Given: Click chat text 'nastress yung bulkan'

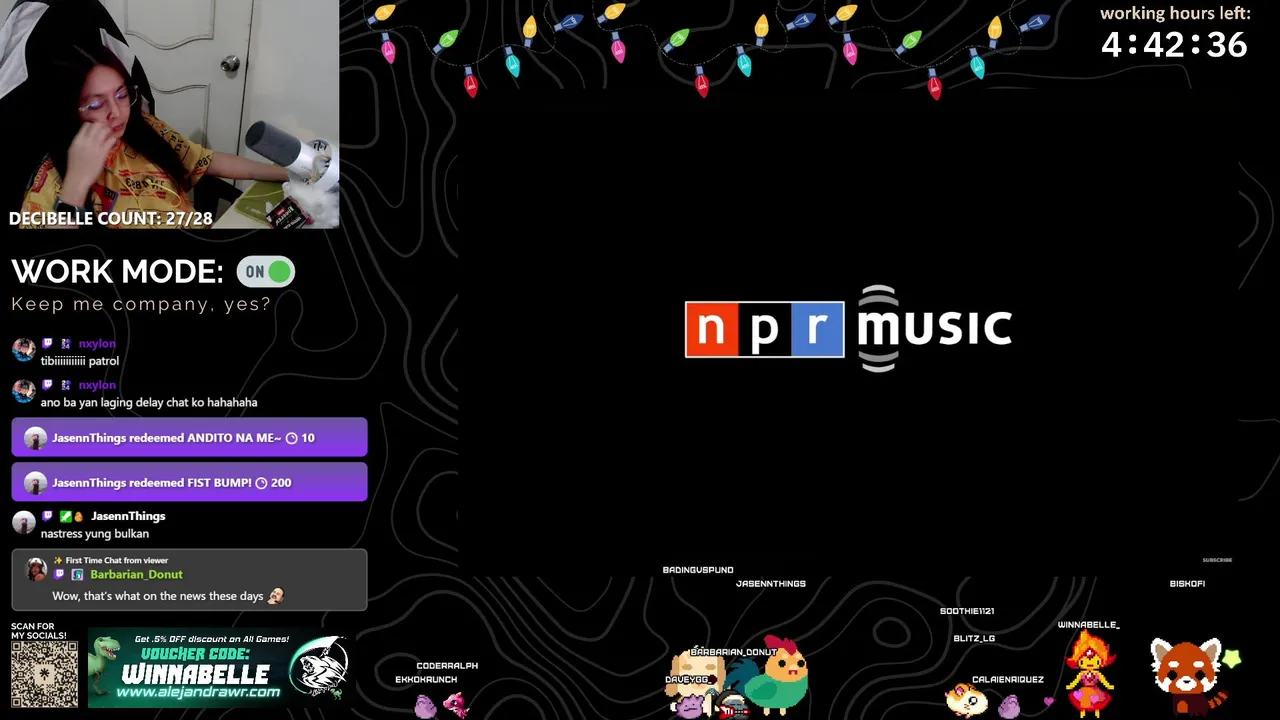Looking at the screenshot, I should pyautogui.click(x=95, y=534).
